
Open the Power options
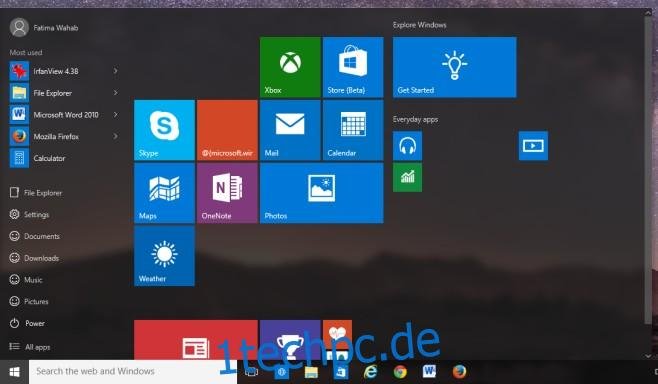[x=27, y=324]
